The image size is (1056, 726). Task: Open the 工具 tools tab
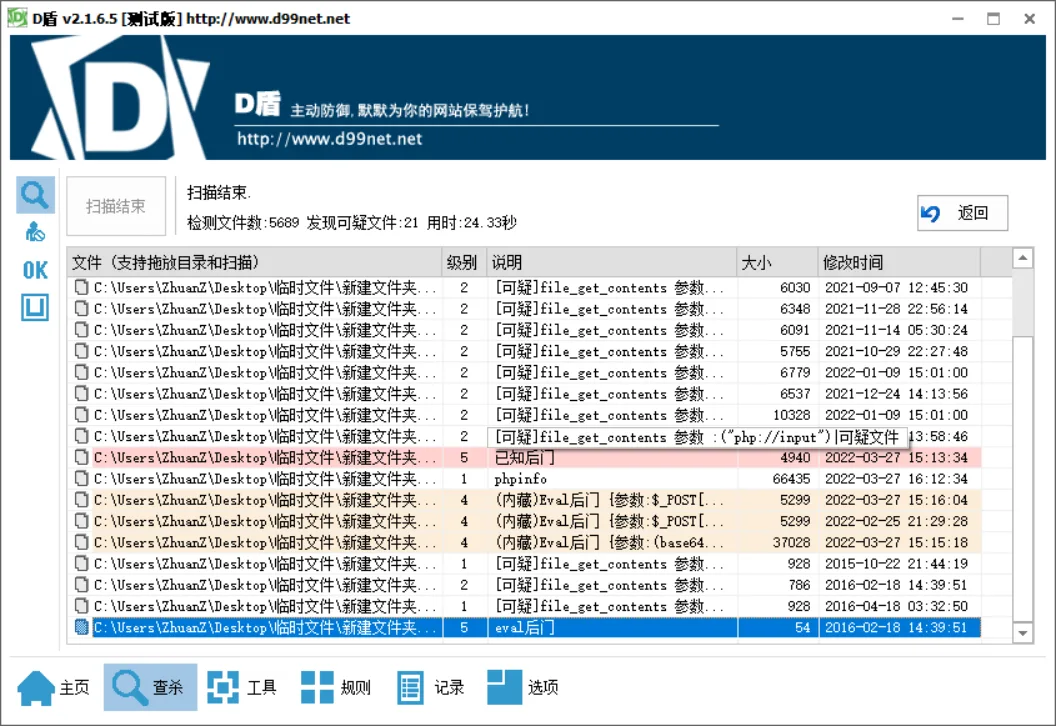coord(243,687)
